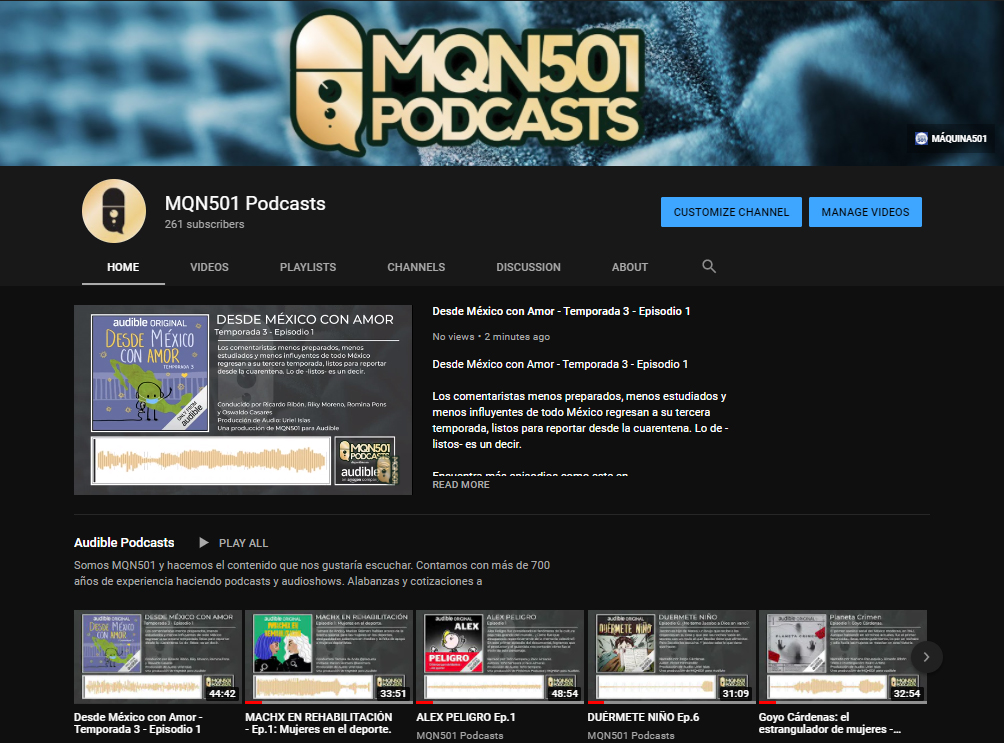Click the '261 subscribers' text

click(204, 224)
